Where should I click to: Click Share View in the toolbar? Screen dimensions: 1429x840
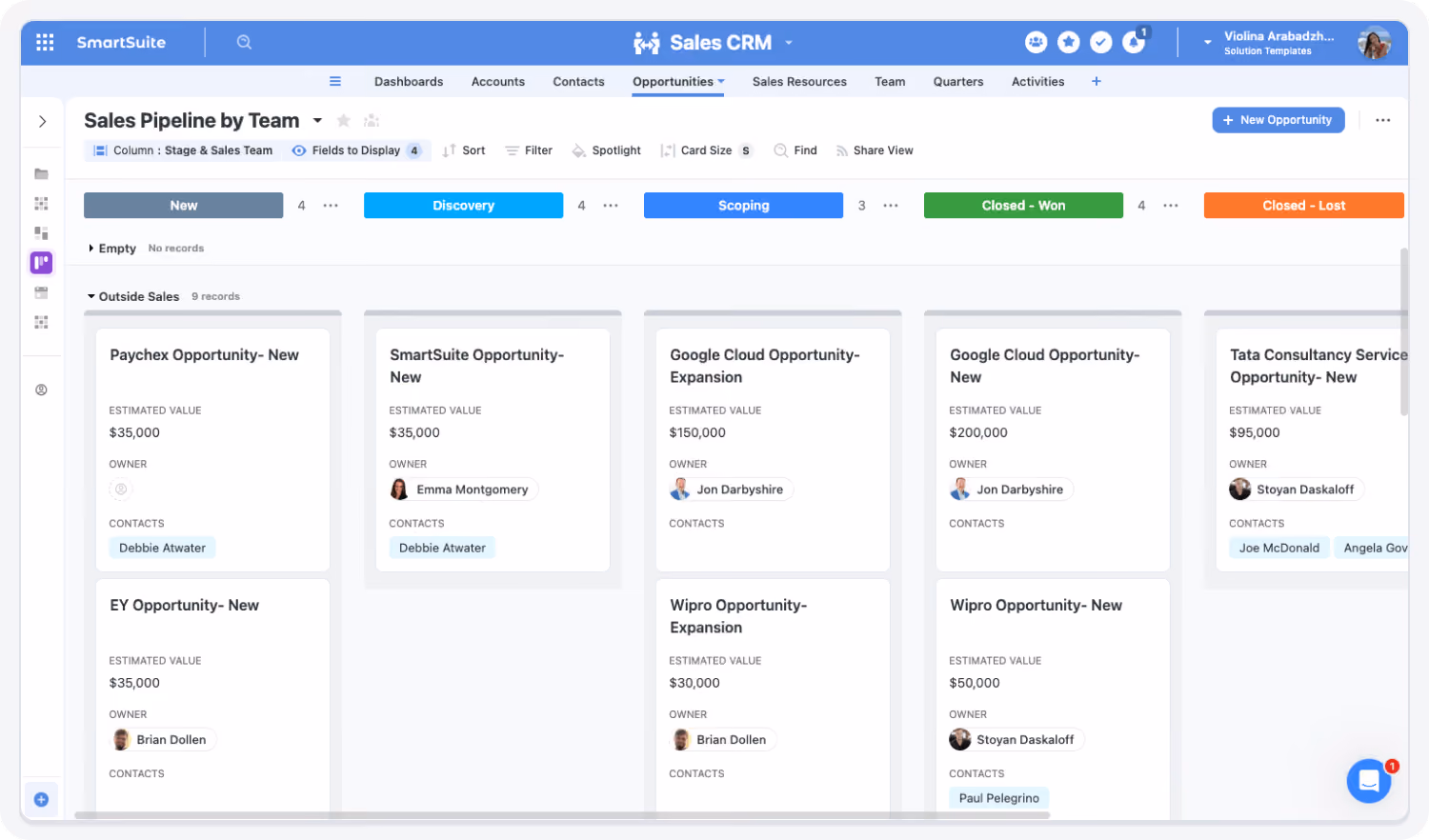click(x=875, y=150)
